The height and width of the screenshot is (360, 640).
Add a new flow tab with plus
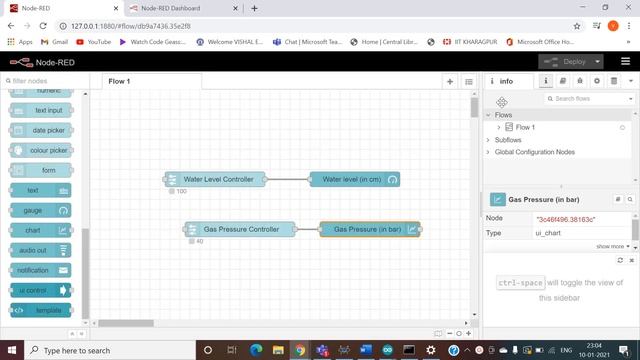coord(450,82)
